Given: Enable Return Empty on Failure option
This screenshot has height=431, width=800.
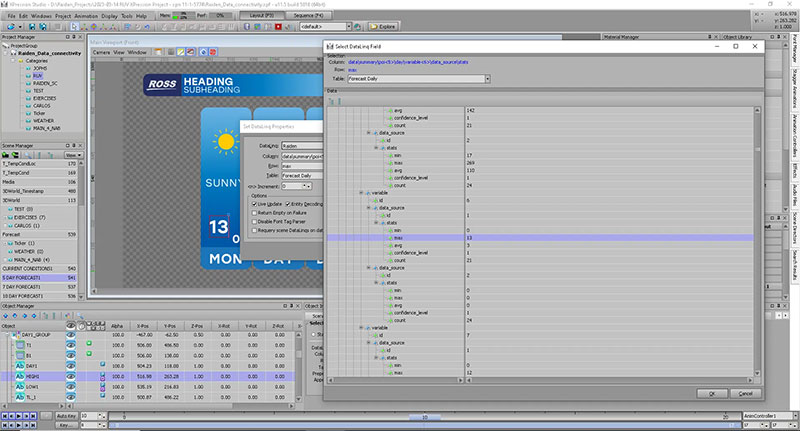Looking at the screenshot, I should tap(254, 212).
